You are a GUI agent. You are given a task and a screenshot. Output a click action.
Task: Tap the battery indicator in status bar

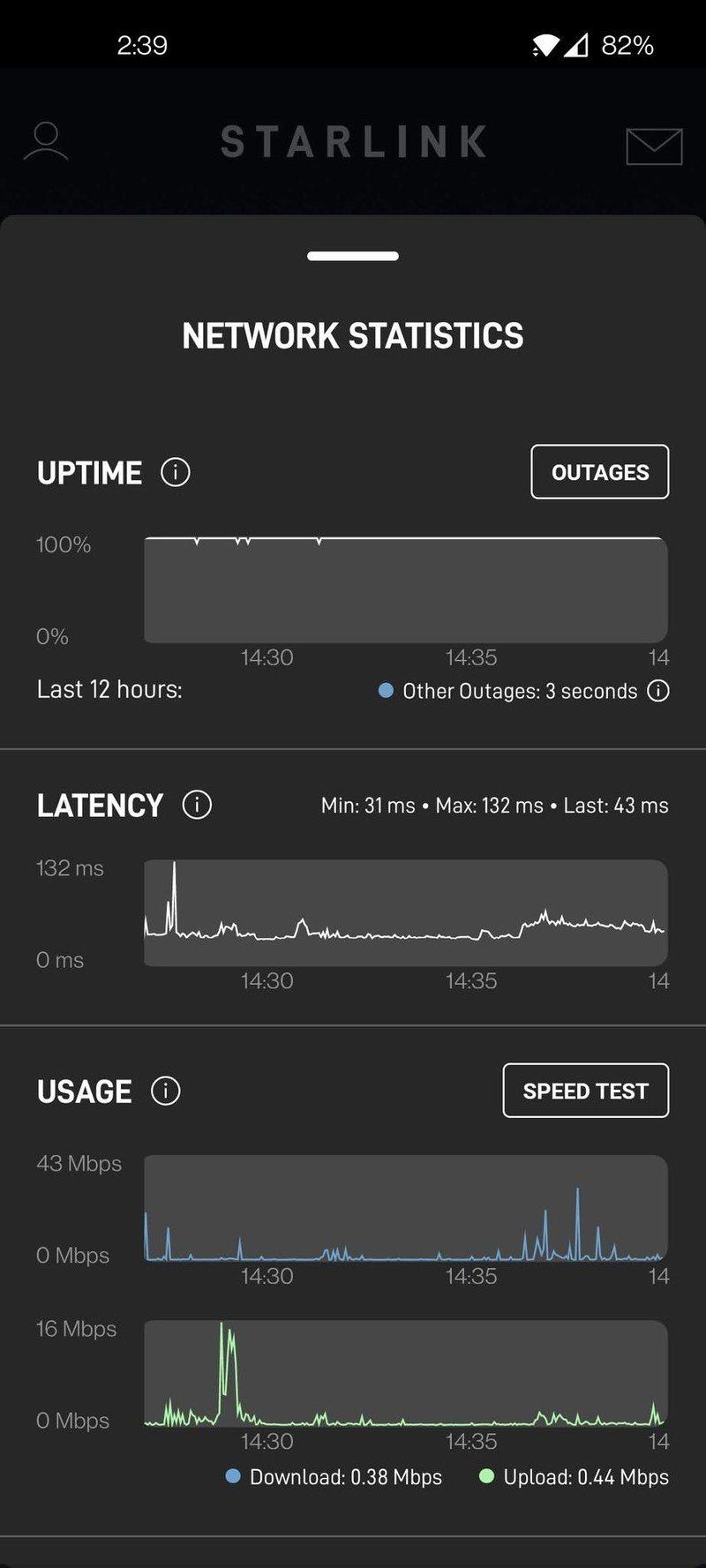[x=628, y=44]
